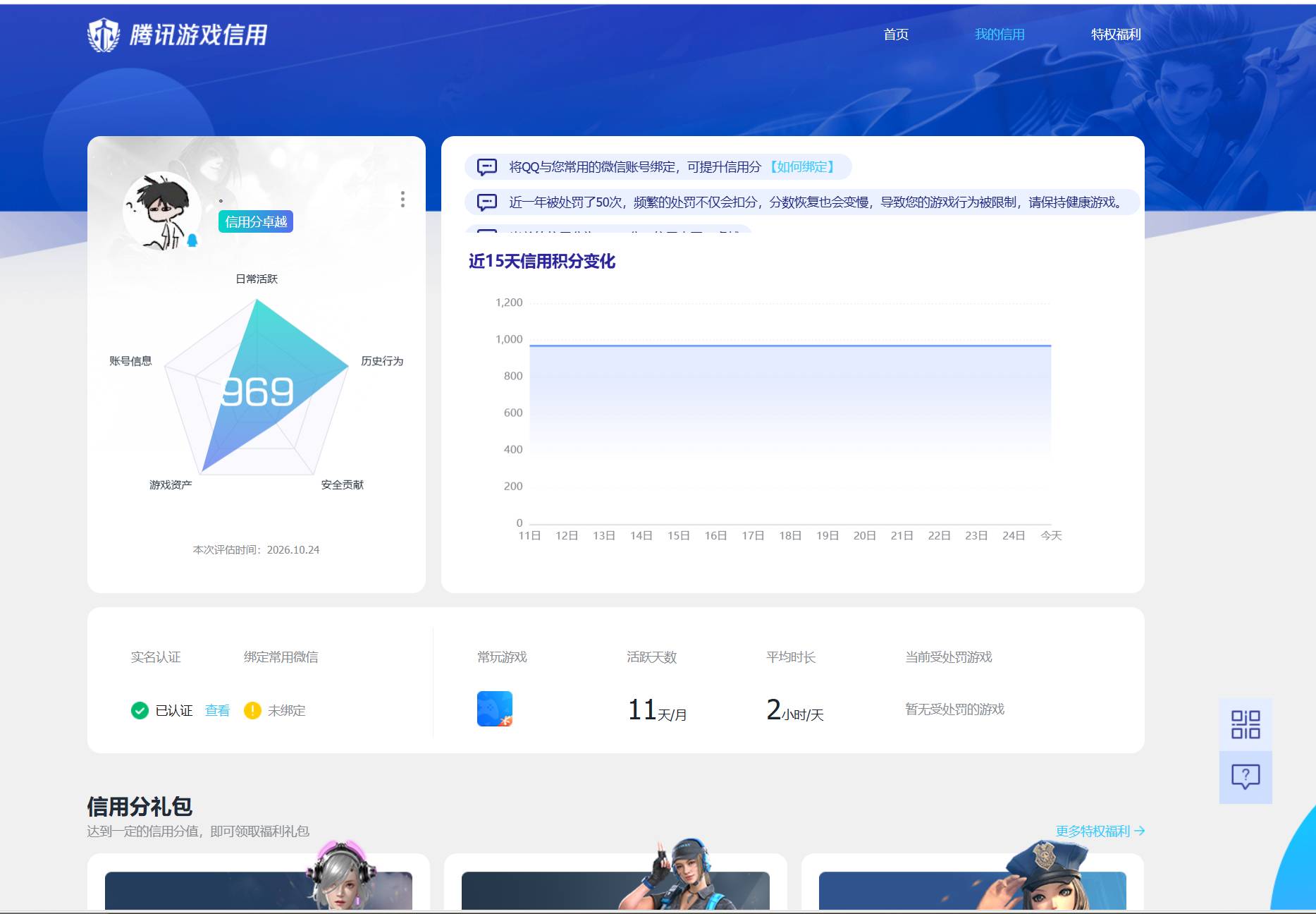1316x914 pixels.
Task: Open the gift card with saluting soldier
Action: [x=615, y=882]
